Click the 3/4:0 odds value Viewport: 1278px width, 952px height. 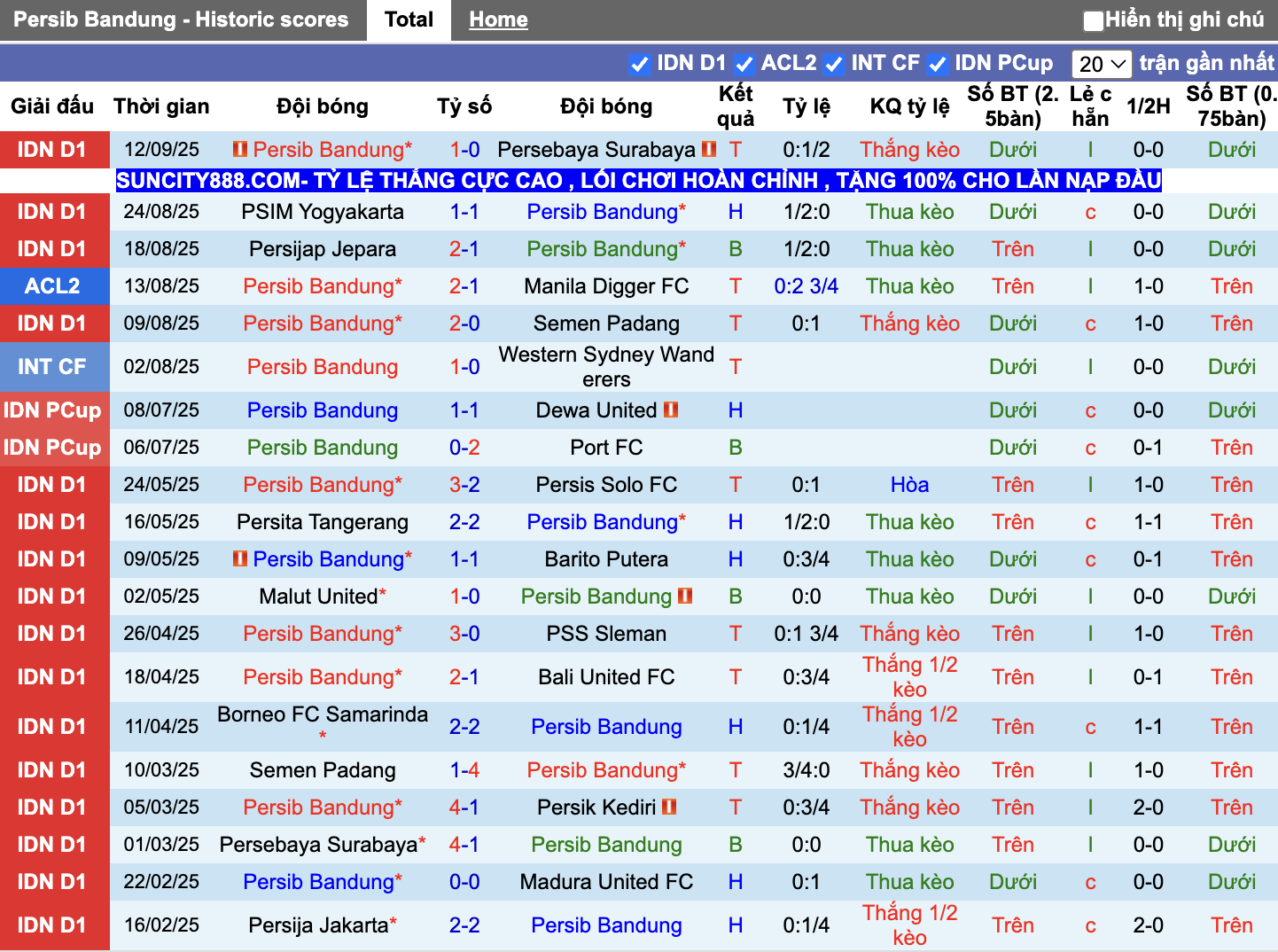[x=807, y=770]
